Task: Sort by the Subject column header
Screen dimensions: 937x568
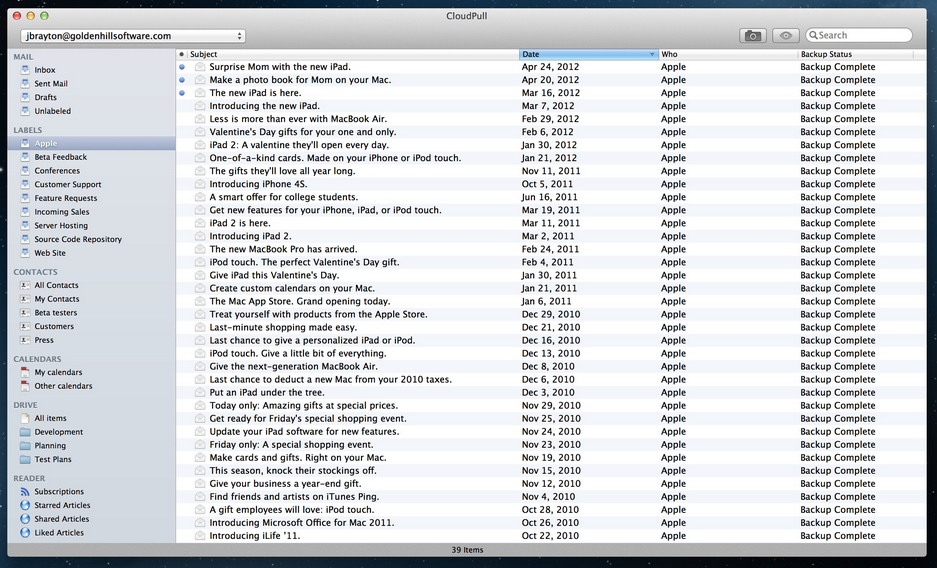Action: click(x=353, y=54)
